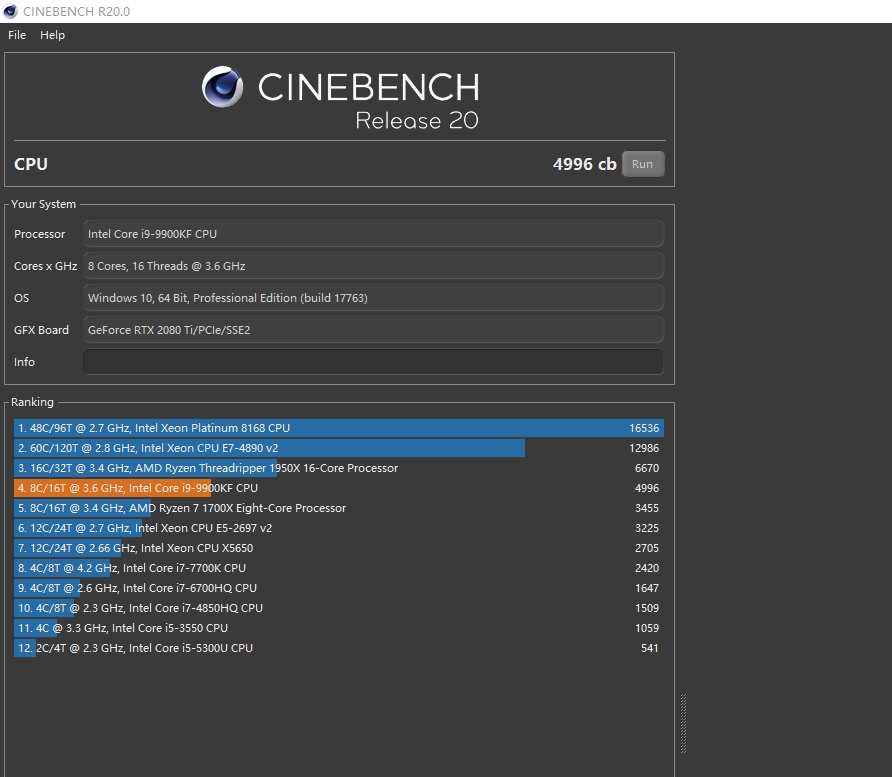Click the OS field showing Windows 10
Viewport: 892px width, 777px height.
373,298
